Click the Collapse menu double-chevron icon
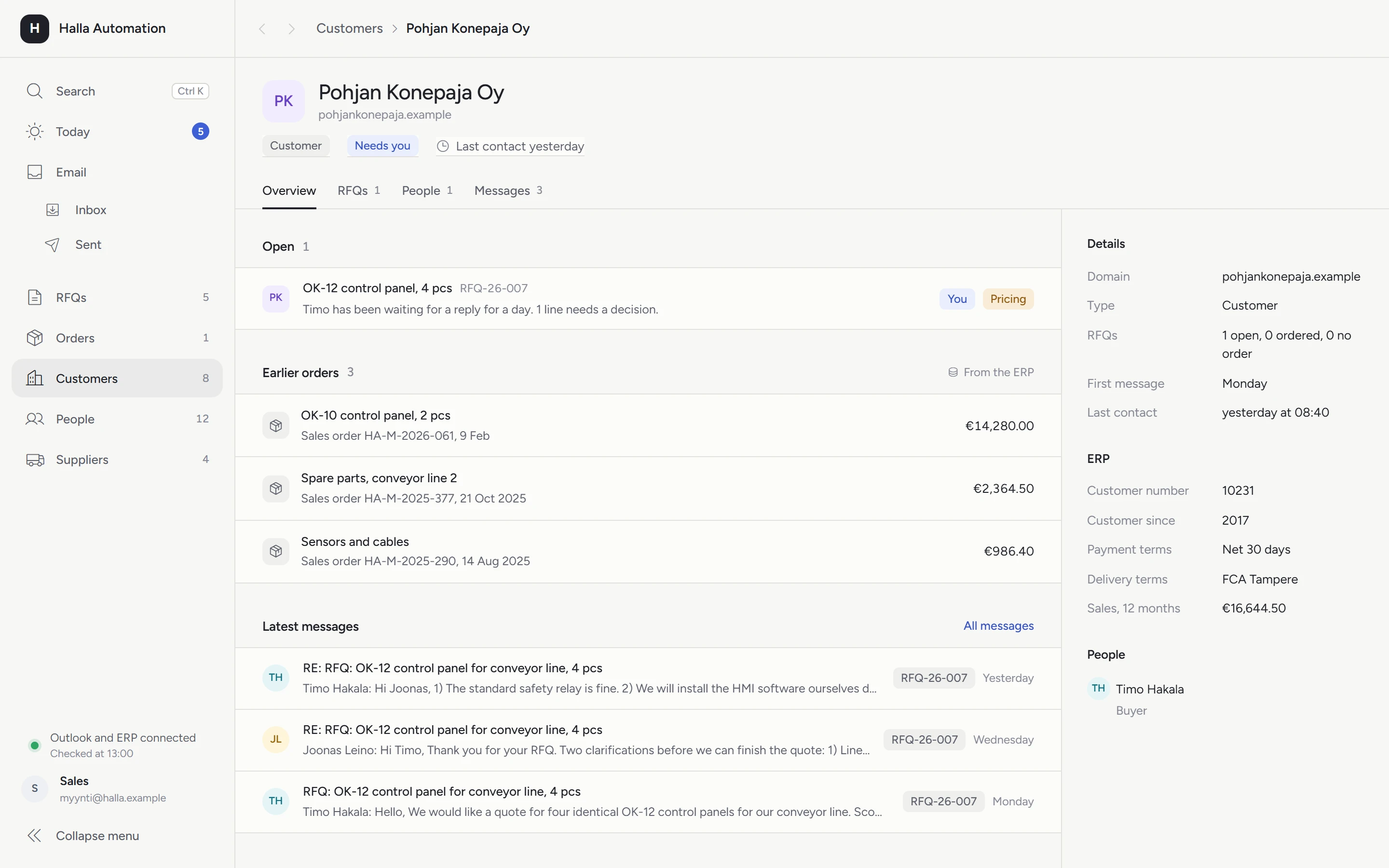1389x868 pixels. [34, 836]
